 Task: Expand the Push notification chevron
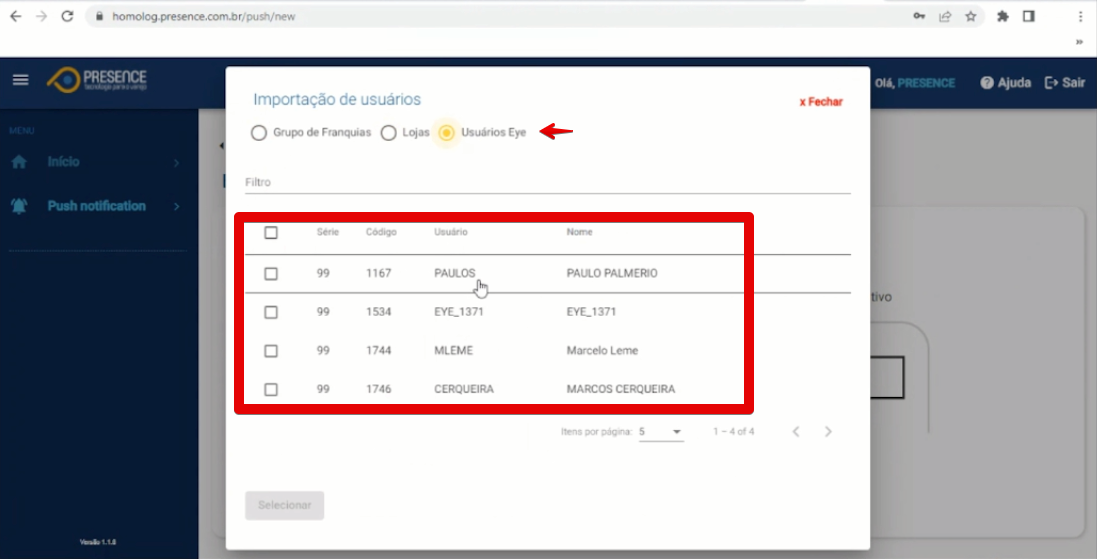pyautogui.click(x=176, y=206)
